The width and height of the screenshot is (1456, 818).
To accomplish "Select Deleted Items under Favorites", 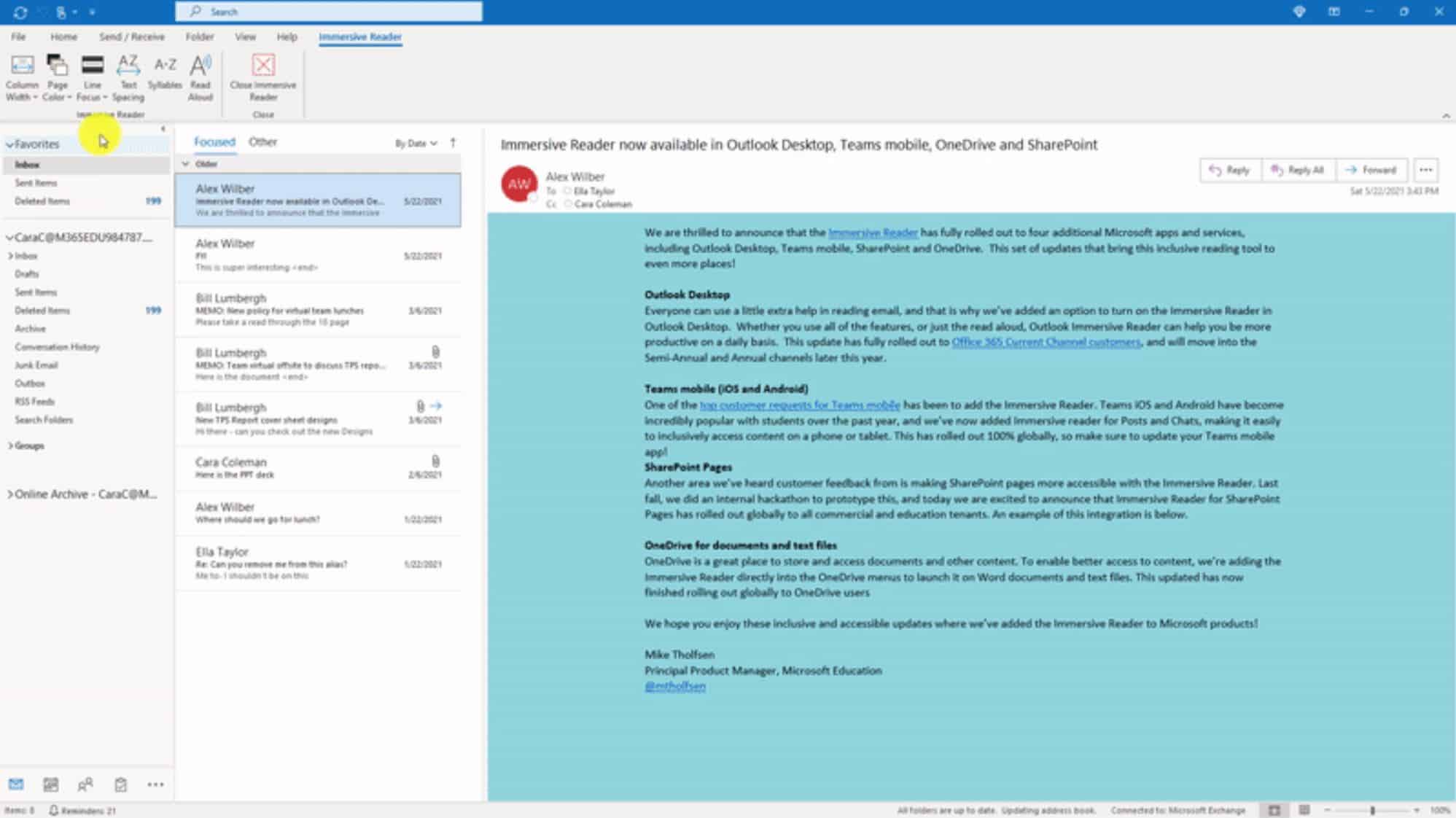I will point(42,201).
